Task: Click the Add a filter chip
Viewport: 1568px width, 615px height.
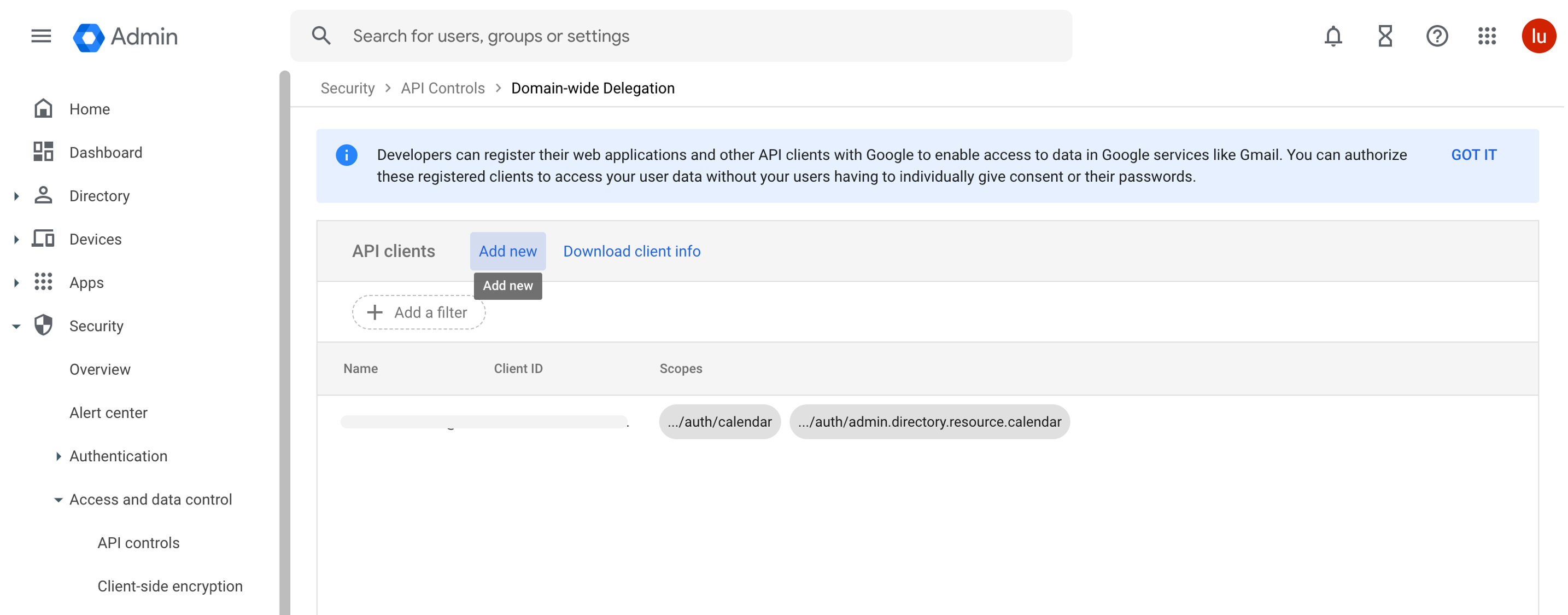Action: click(418, 312)
